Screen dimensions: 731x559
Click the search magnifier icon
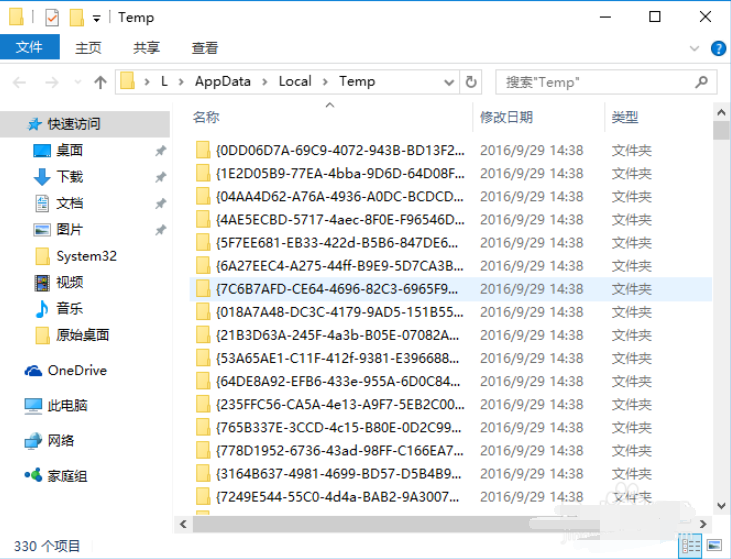tap(701, 82)
